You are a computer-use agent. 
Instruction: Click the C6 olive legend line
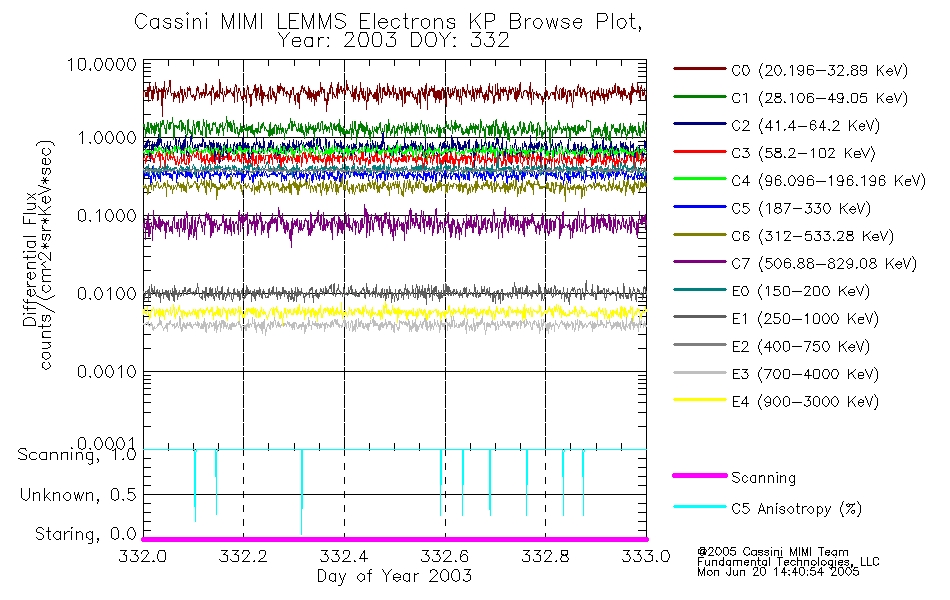[700, 235]
